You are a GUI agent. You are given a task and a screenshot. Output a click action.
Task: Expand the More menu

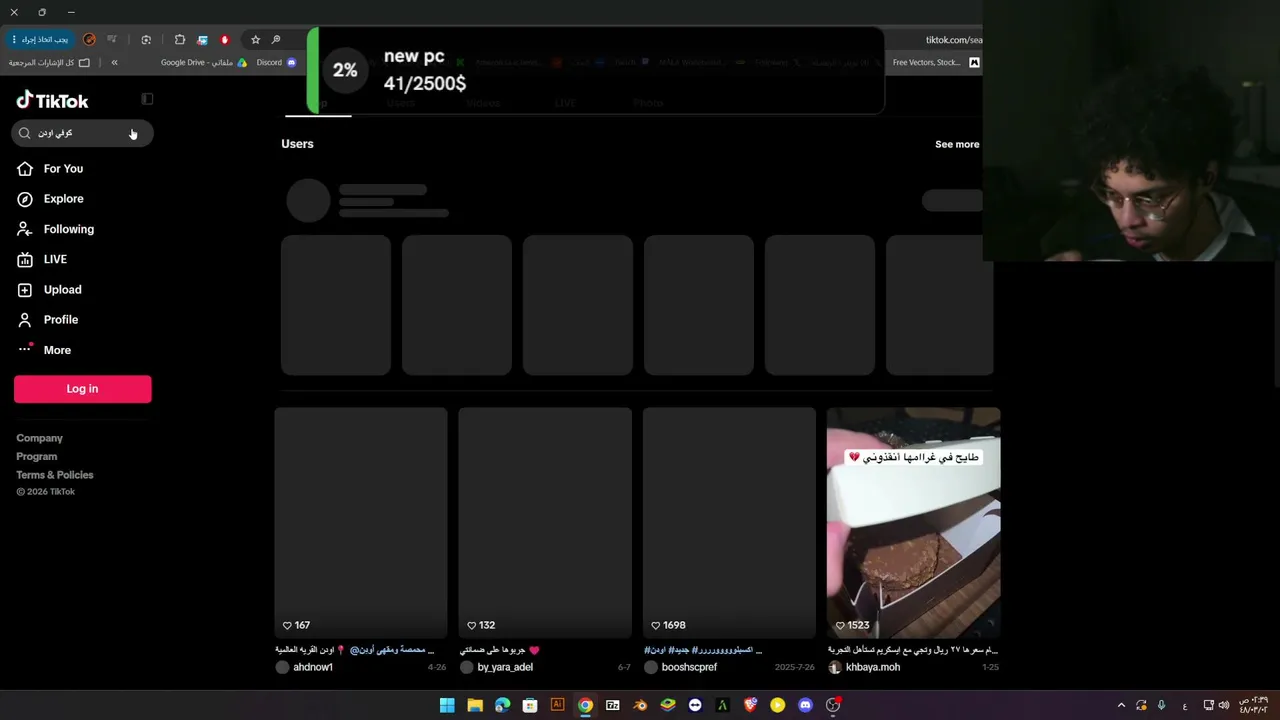tap(57, 350)
